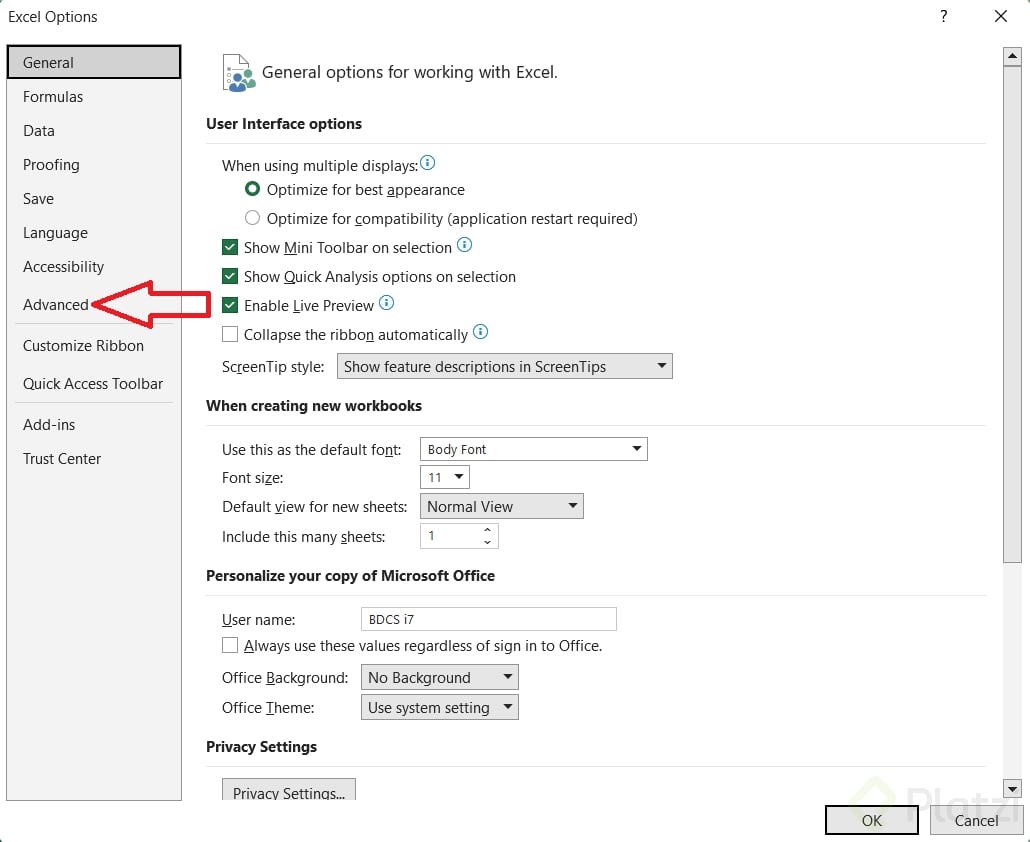Open the Office Theme dropdown
The image size is (1030, 842).
tap(439, 707)
